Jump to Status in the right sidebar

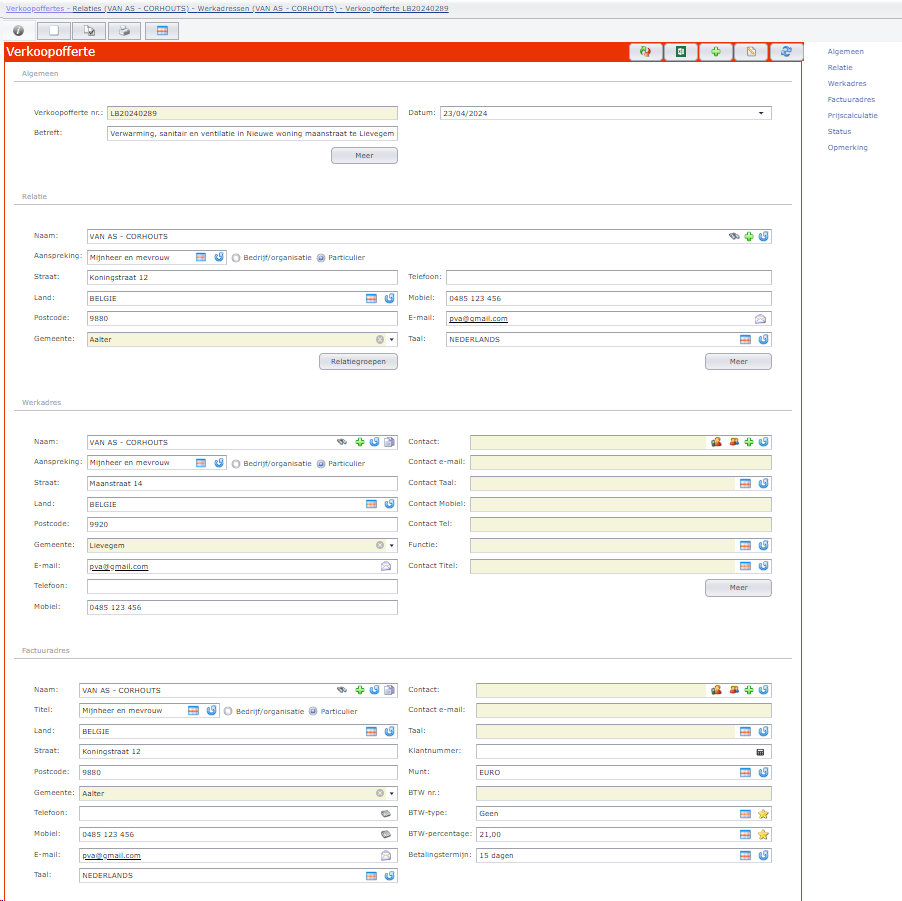click(839, 132)
